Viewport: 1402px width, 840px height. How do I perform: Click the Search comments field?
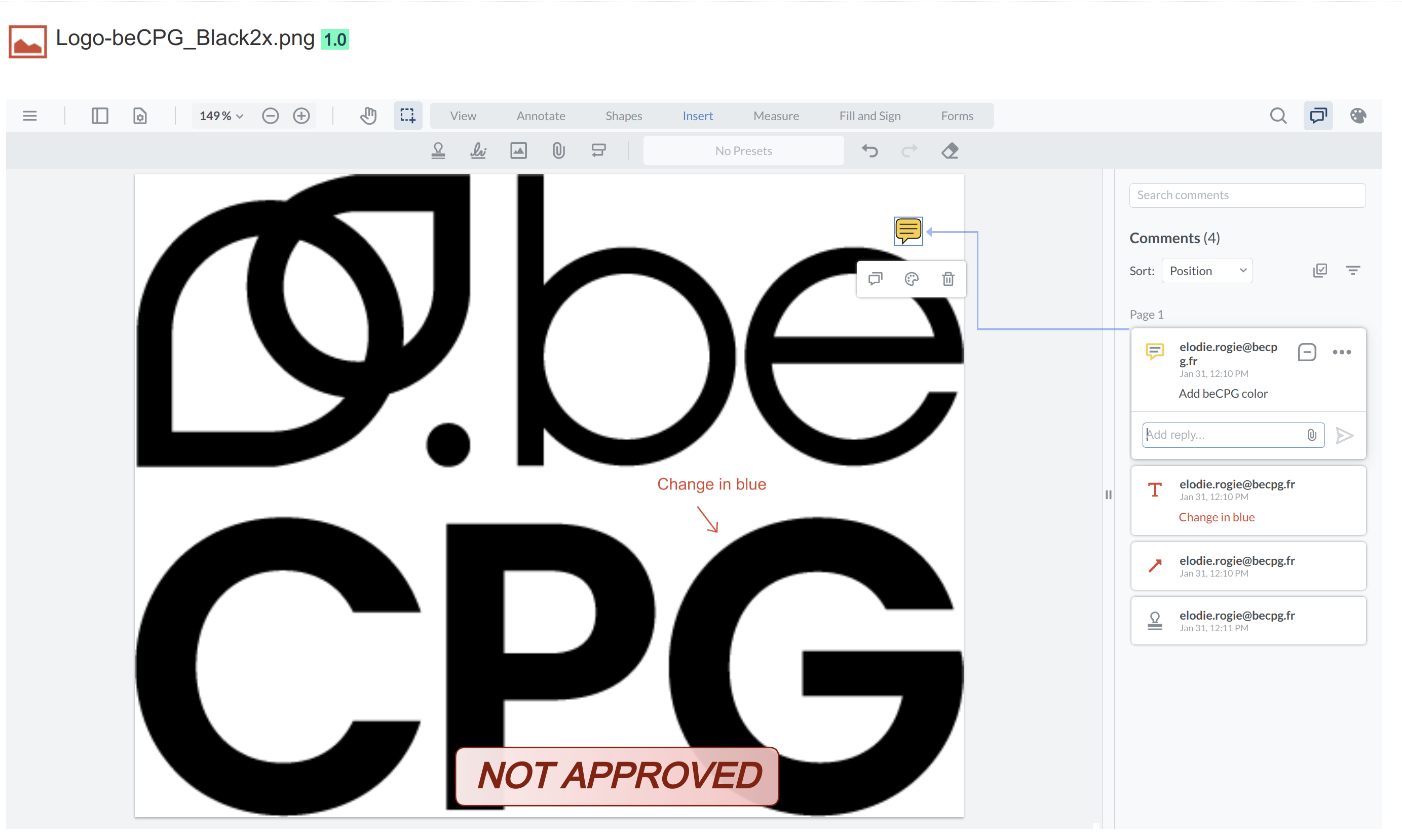click(x=1247, y=195)
